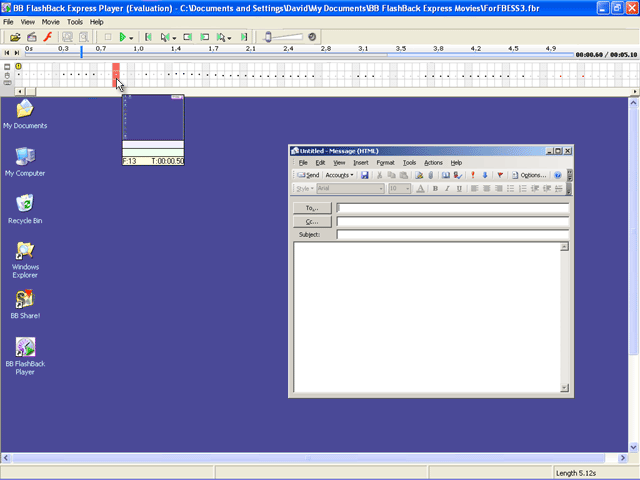Image resolution: width=640 pixels, height=480 pixels.
Task: Expand the cursor playback dropdown arrow
Action: point(229,38)
